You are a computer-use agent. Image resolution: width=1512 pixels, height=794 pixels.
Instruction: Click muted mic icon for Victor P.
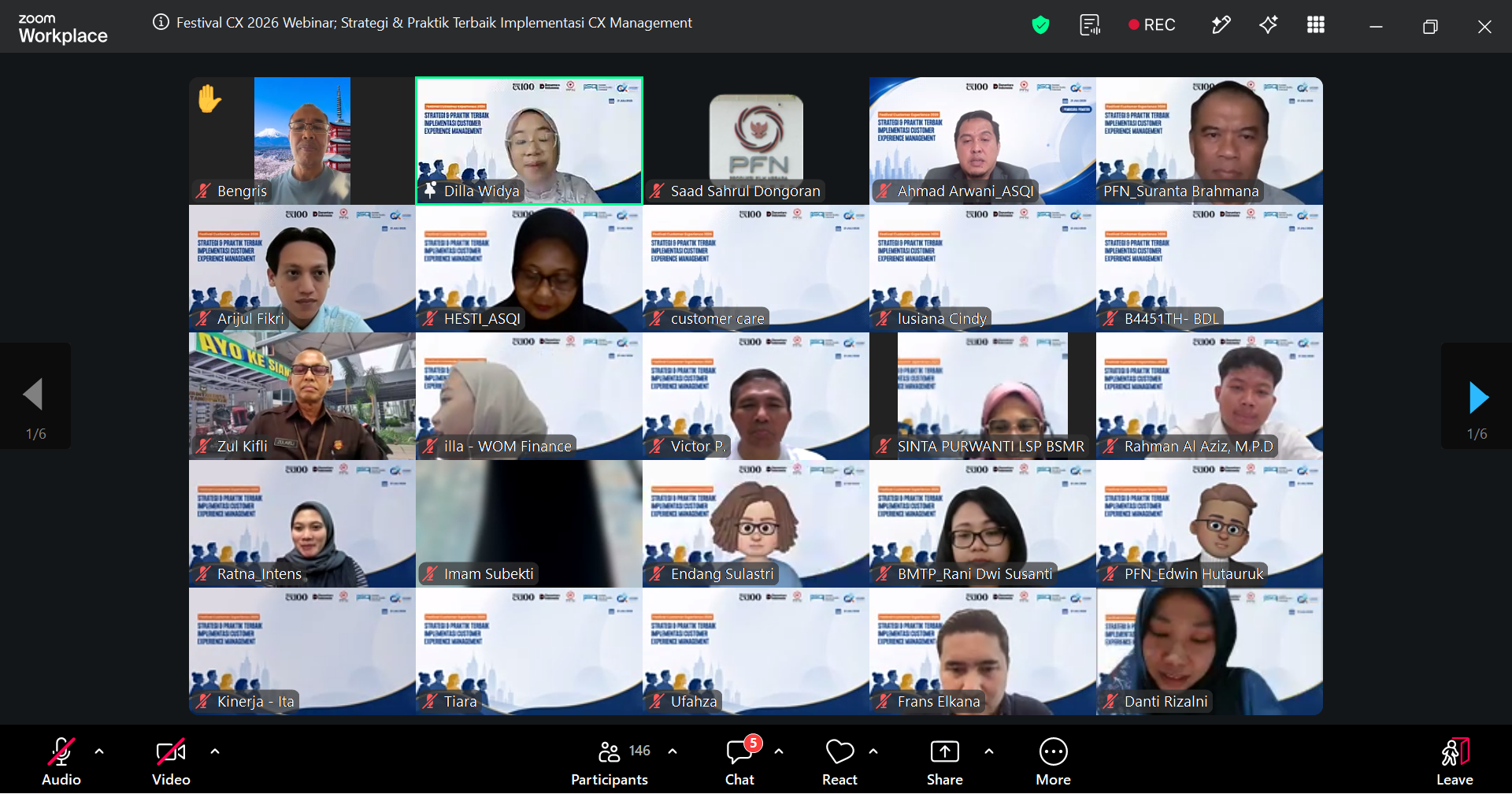(x=657, y=446)
